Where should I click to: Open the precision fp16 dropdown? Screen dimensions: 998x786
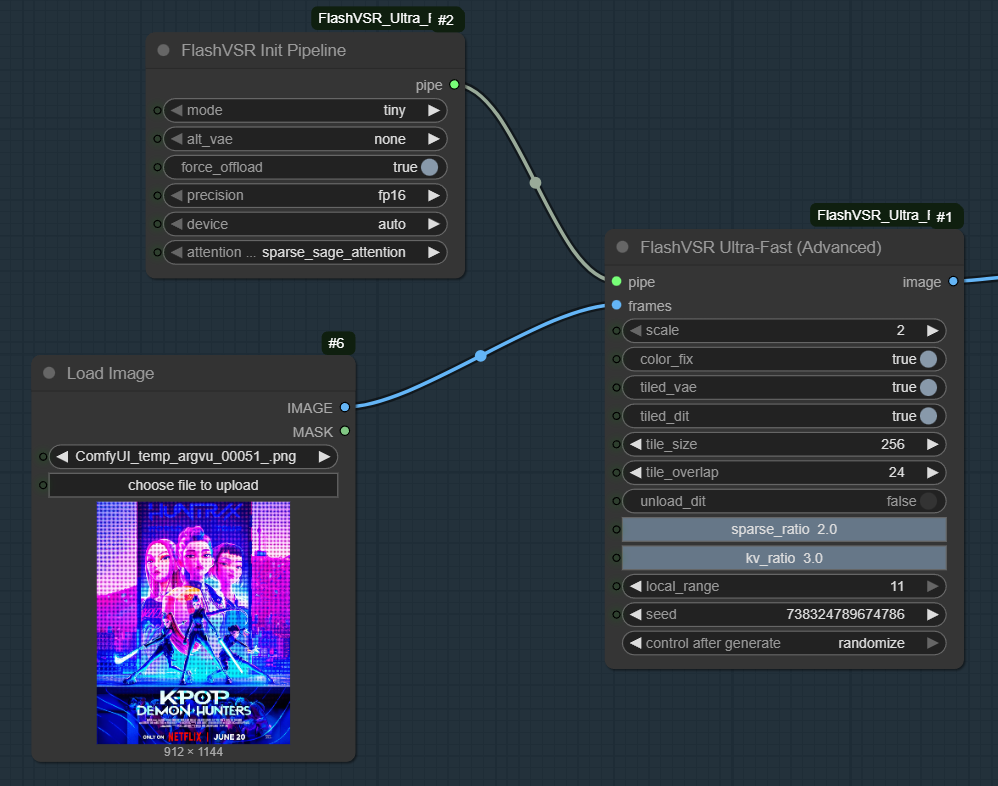[x=305, y=195]
